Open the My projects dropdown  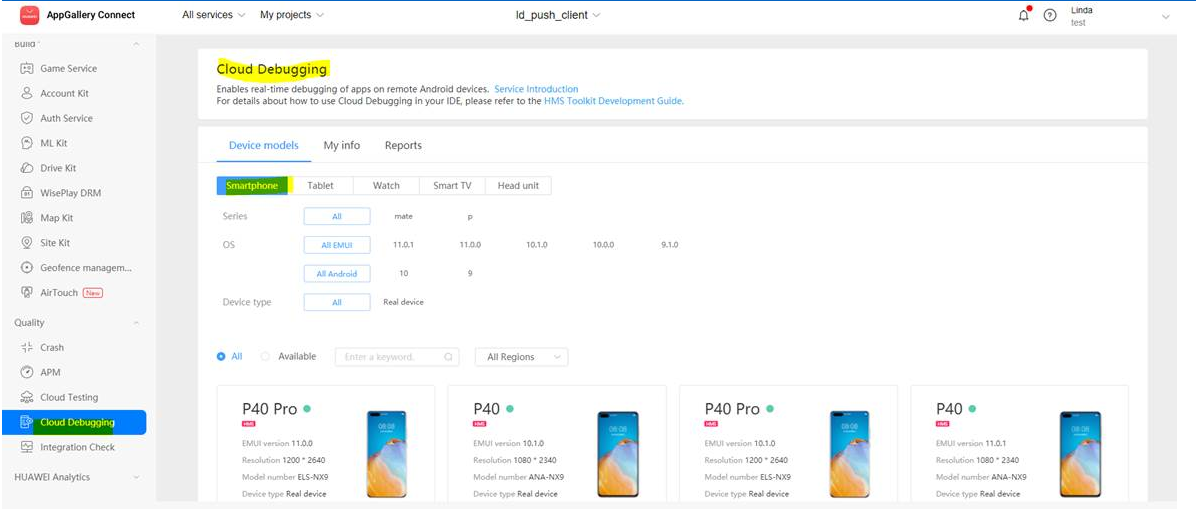(291, 14)
